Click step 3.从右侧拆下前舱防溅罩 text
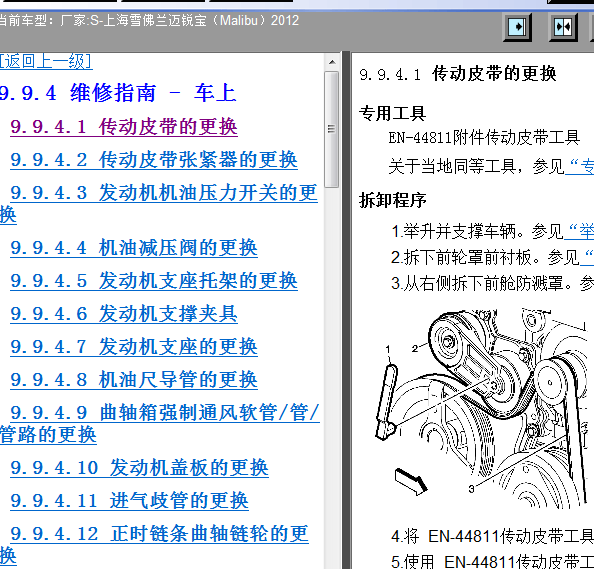The image size is (594, 569). 492,283
